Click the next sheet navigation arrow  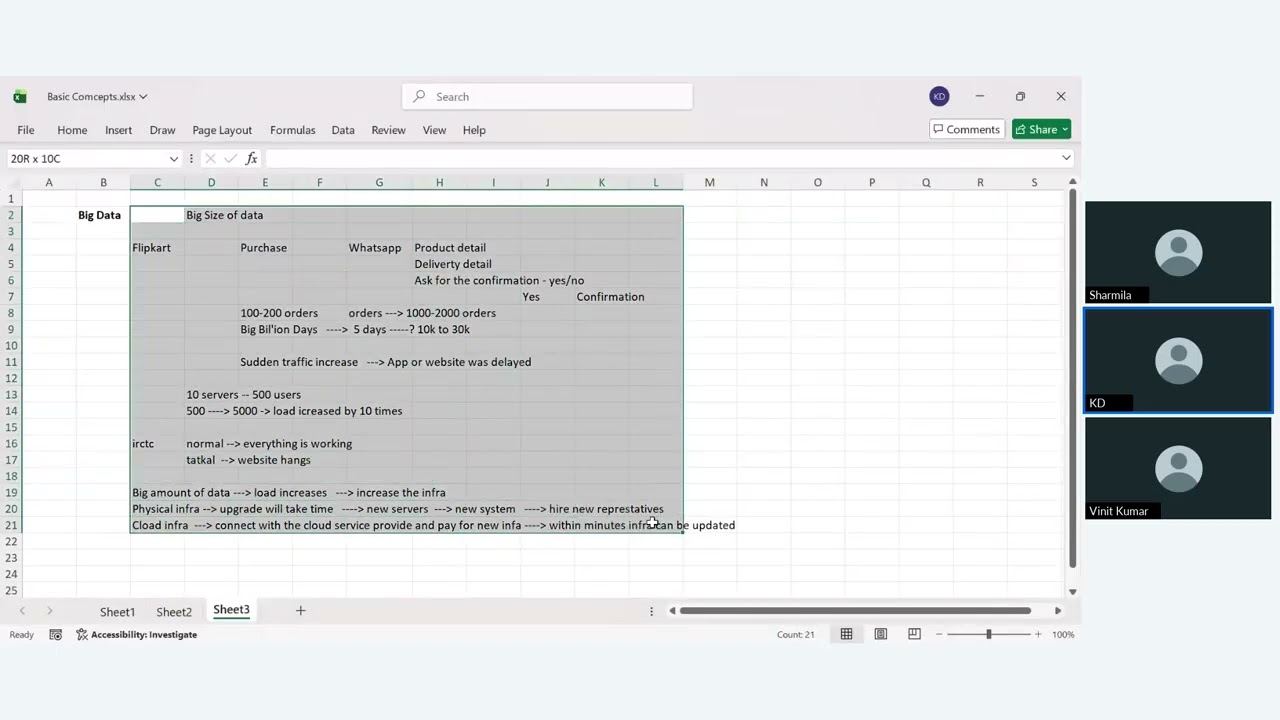(x=49, y=611)
